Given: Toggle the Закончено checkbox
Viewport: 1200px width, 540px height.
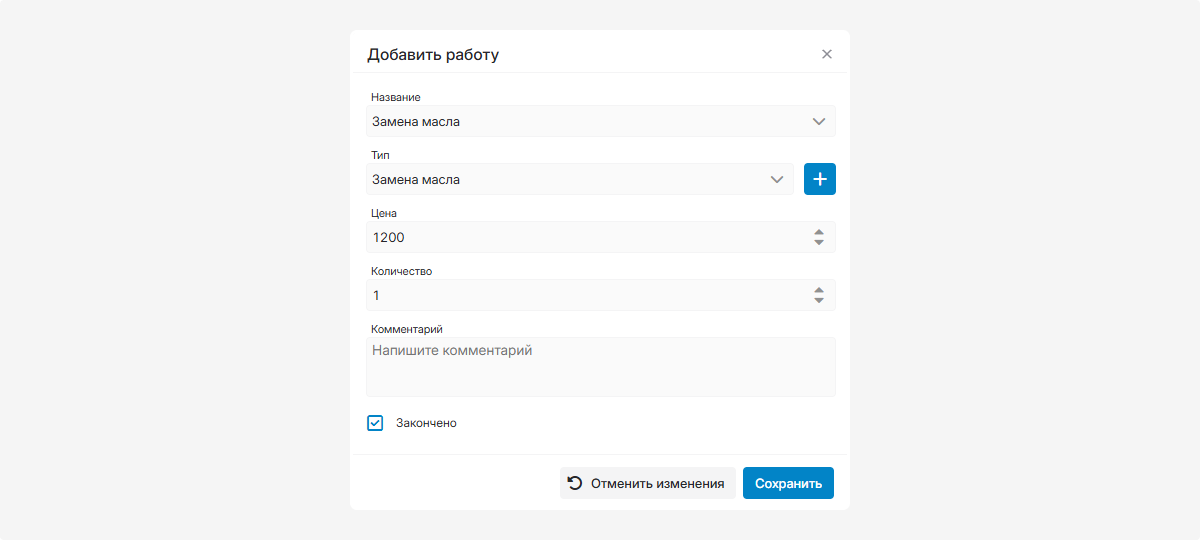Looking at the screenshot, I should tap(375, 423).
